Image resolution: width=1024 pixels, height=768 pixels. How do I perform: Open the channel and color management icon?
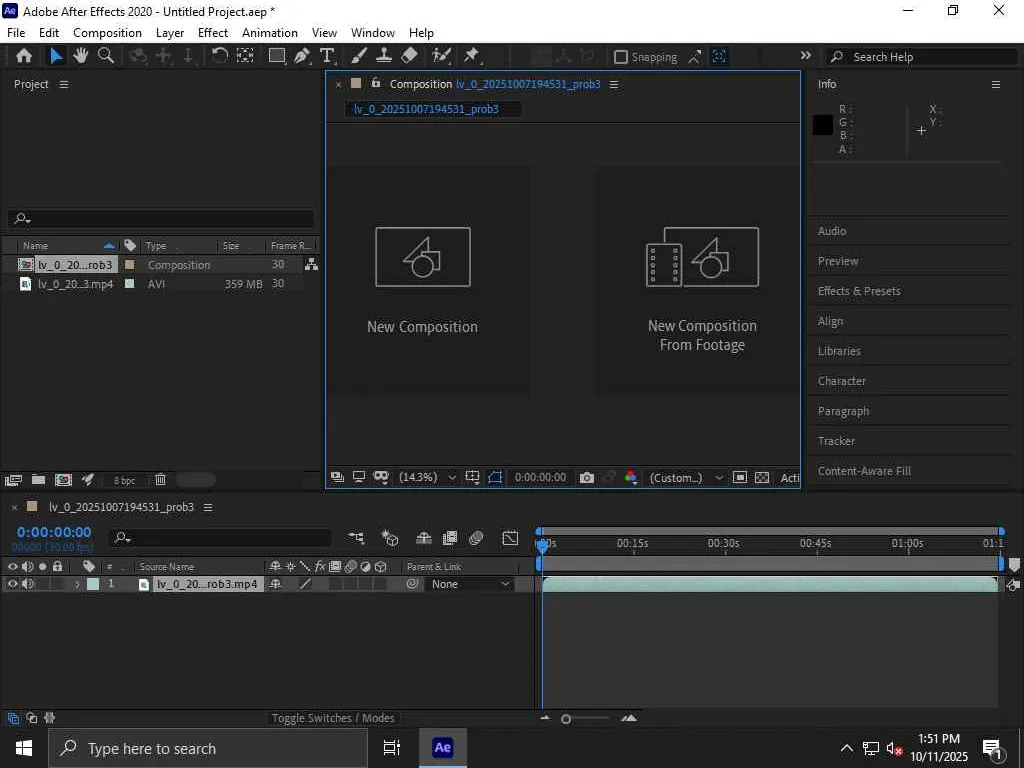point(631,478)
